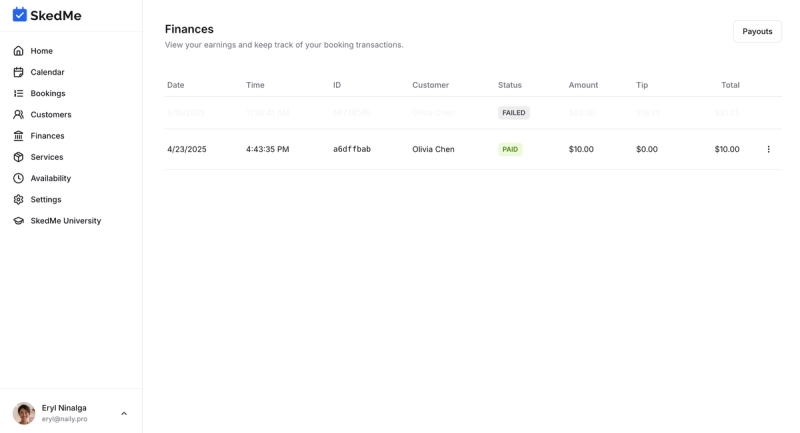This screenshot has height=433, width=800.
Task: Open the three-dot menu for transaction a6dffbab
Action: pyautogui.click(x=768, y=149)
